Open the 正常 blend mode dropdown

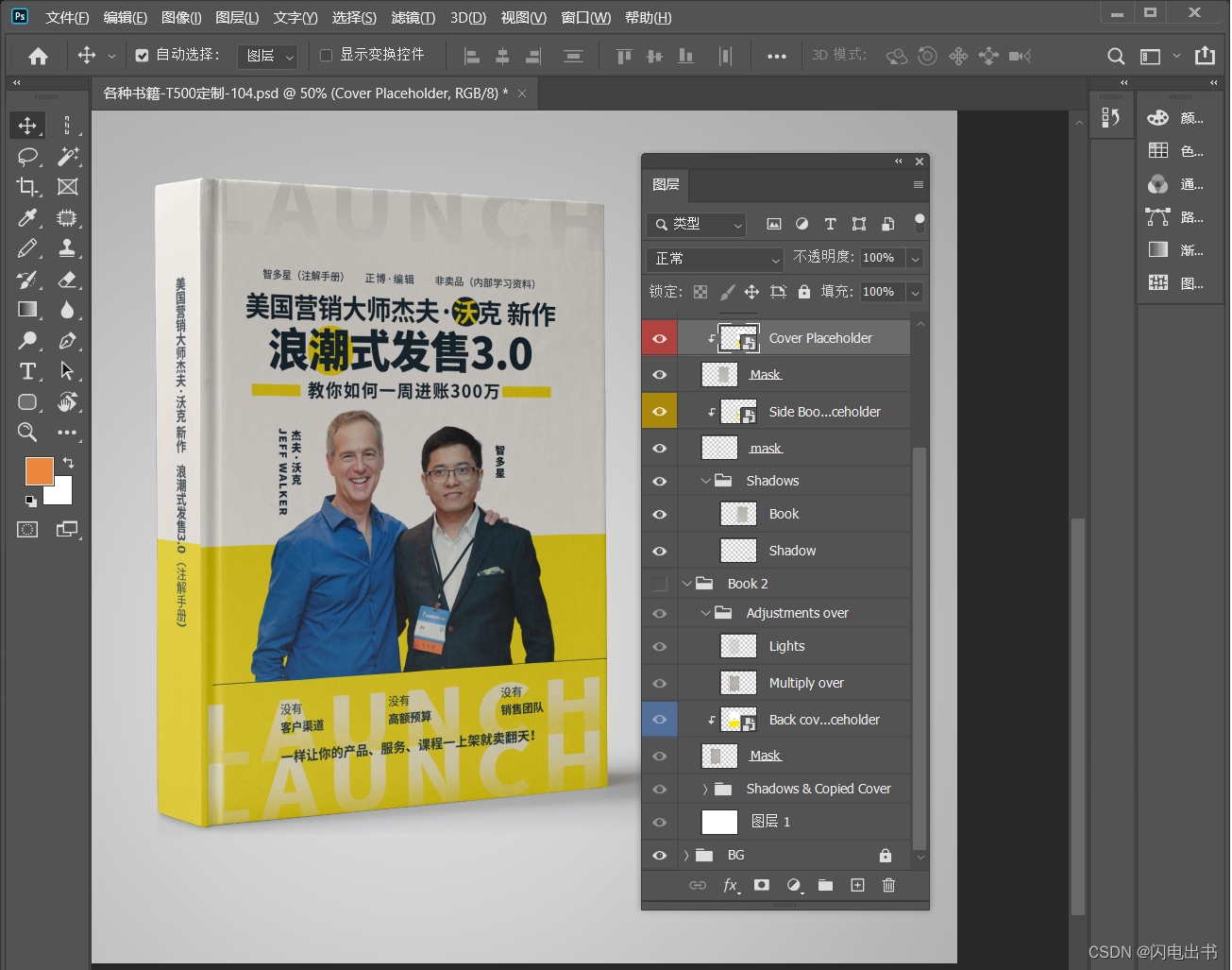click(x=715, y=259)
